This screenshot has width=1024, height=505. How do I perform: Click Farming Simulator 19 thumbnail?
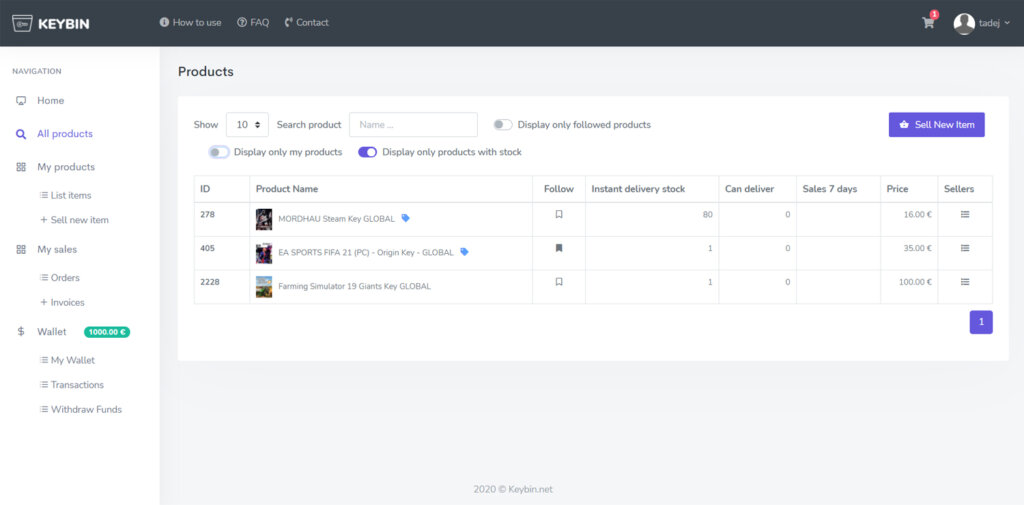(264, 287)
